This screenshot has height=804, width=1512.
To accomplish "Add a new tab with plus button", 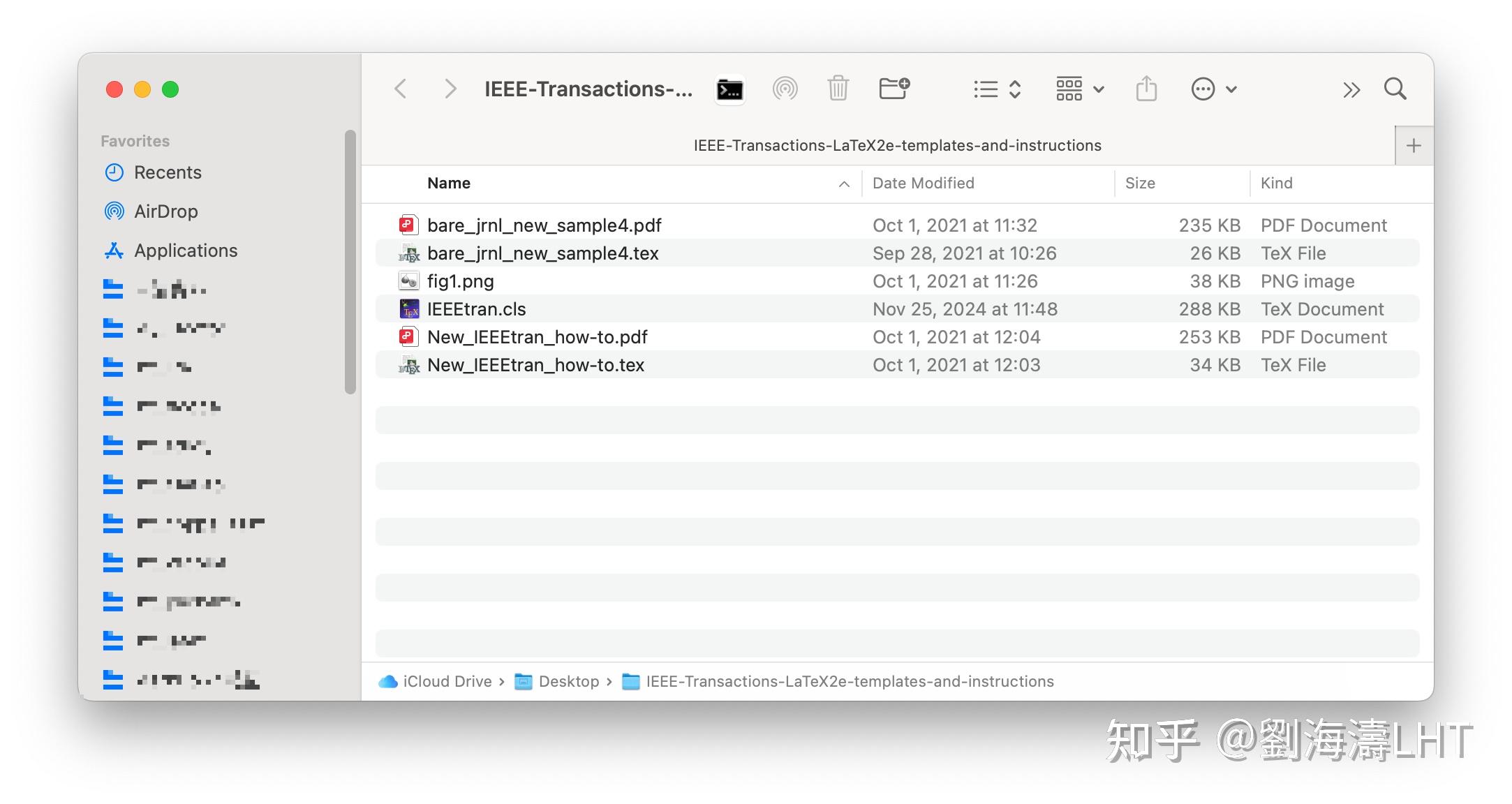I will [1414, 146].
